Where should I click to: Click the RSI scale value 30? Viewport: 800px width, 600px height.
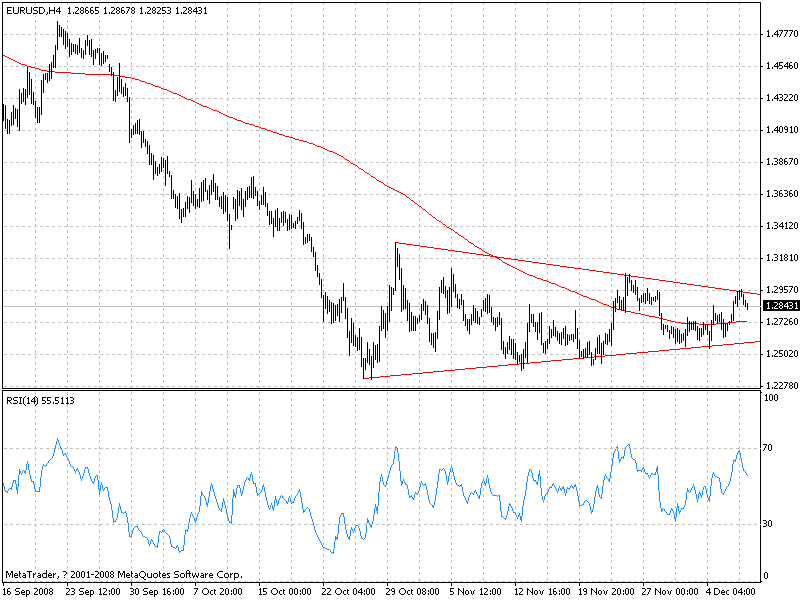tap(767, 524)
